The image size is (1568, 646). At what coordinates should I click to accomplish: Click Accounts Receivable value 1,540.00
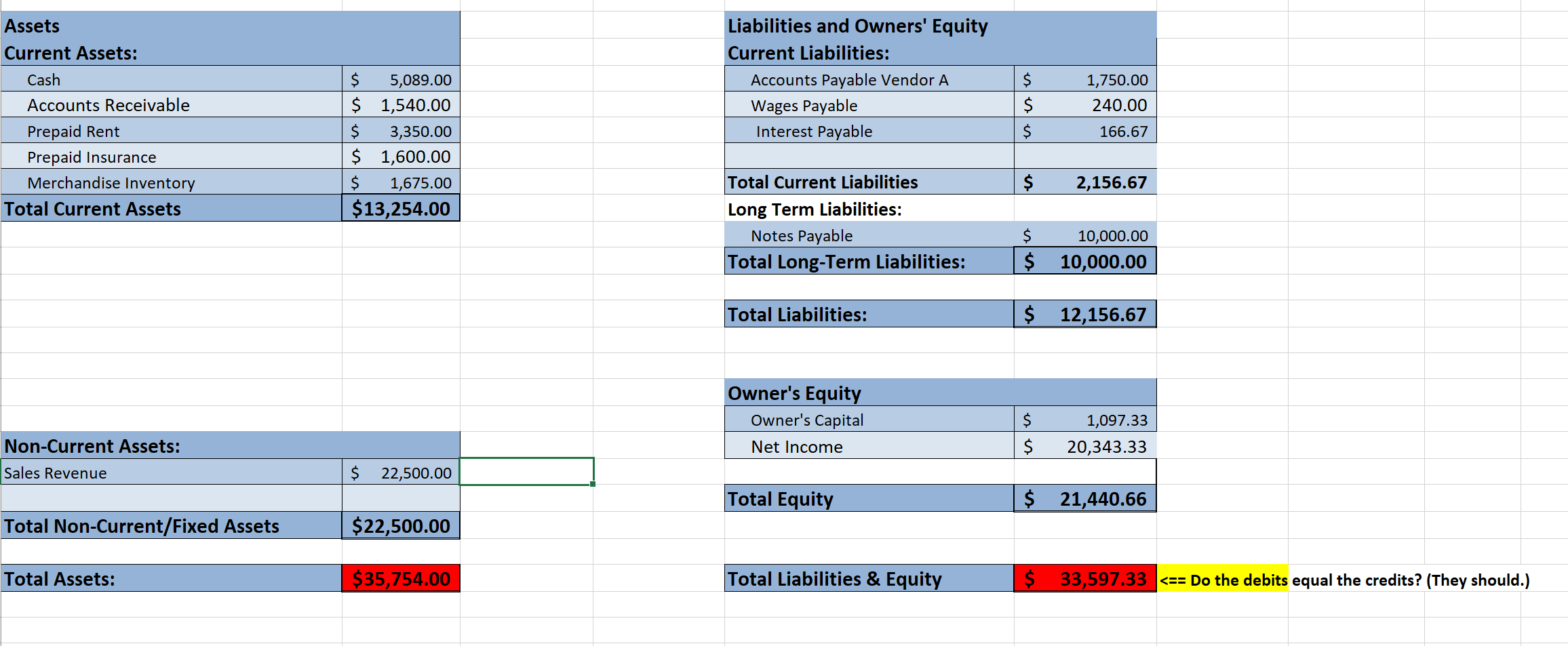point(401,104)
